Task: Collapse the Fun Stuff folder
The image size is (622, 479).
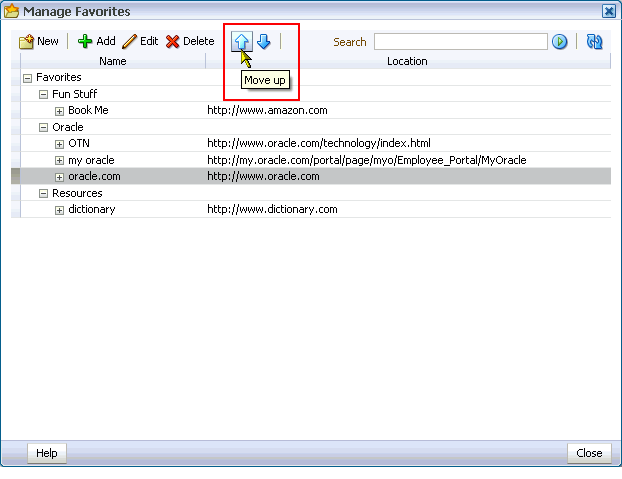Action: click(x=43, y=94)
